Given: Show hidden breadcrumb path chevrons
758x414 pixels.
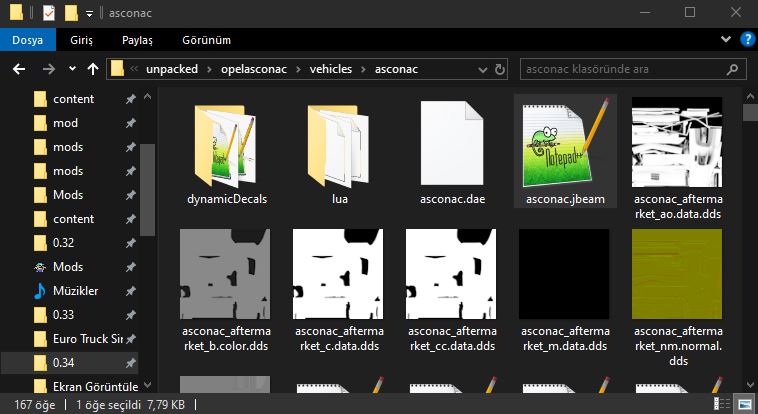Looking at the screenshot, I should (x=134, y=69).
